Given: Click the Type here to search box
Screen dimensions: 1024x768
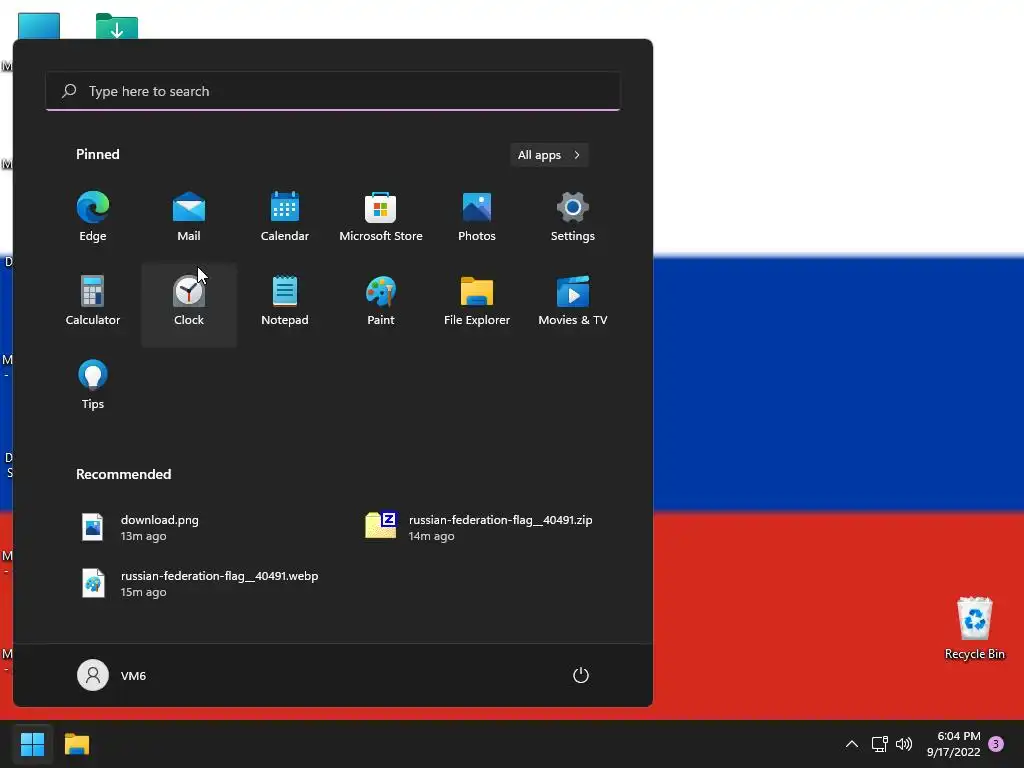Looking at the screenshot, I should (333, 91).
